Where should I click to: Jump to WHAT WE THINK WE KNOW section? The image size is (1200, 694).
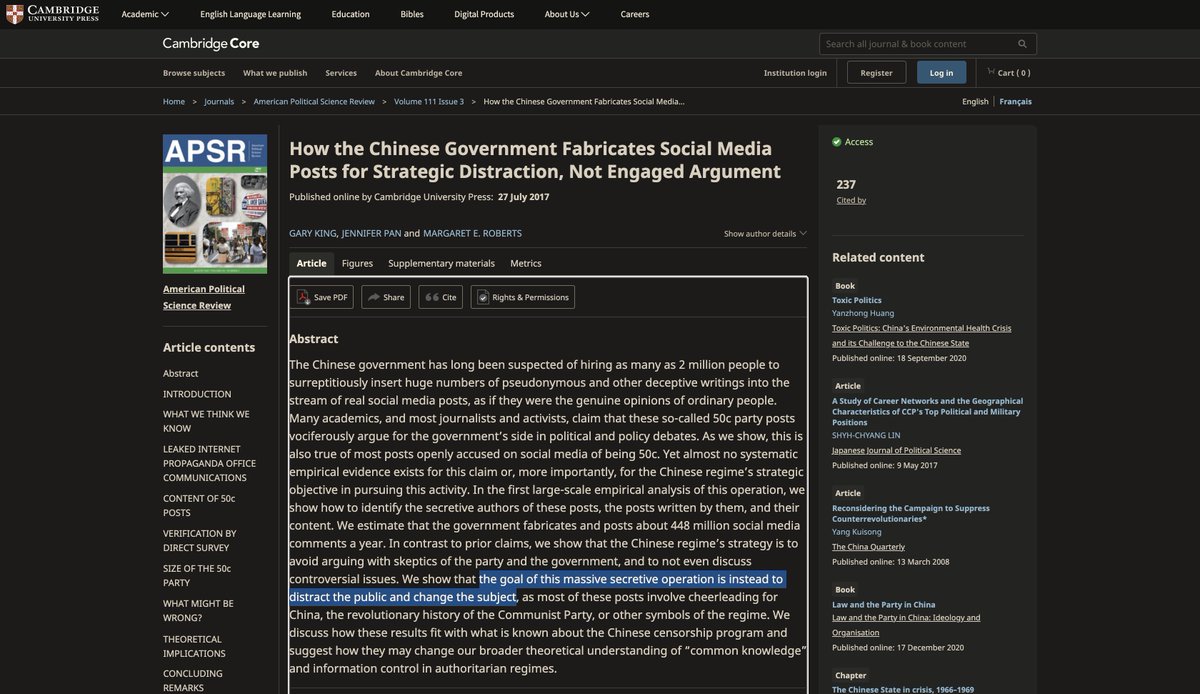(206, 421)
